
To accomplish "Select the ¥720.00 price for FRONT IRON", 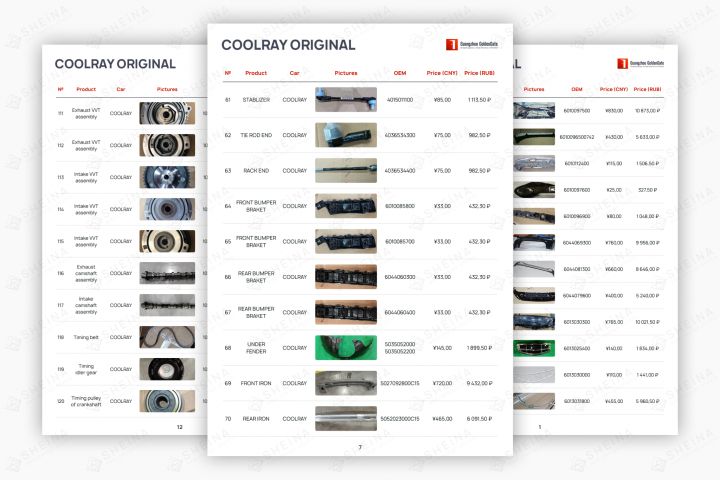I will (x=442, y=383).
